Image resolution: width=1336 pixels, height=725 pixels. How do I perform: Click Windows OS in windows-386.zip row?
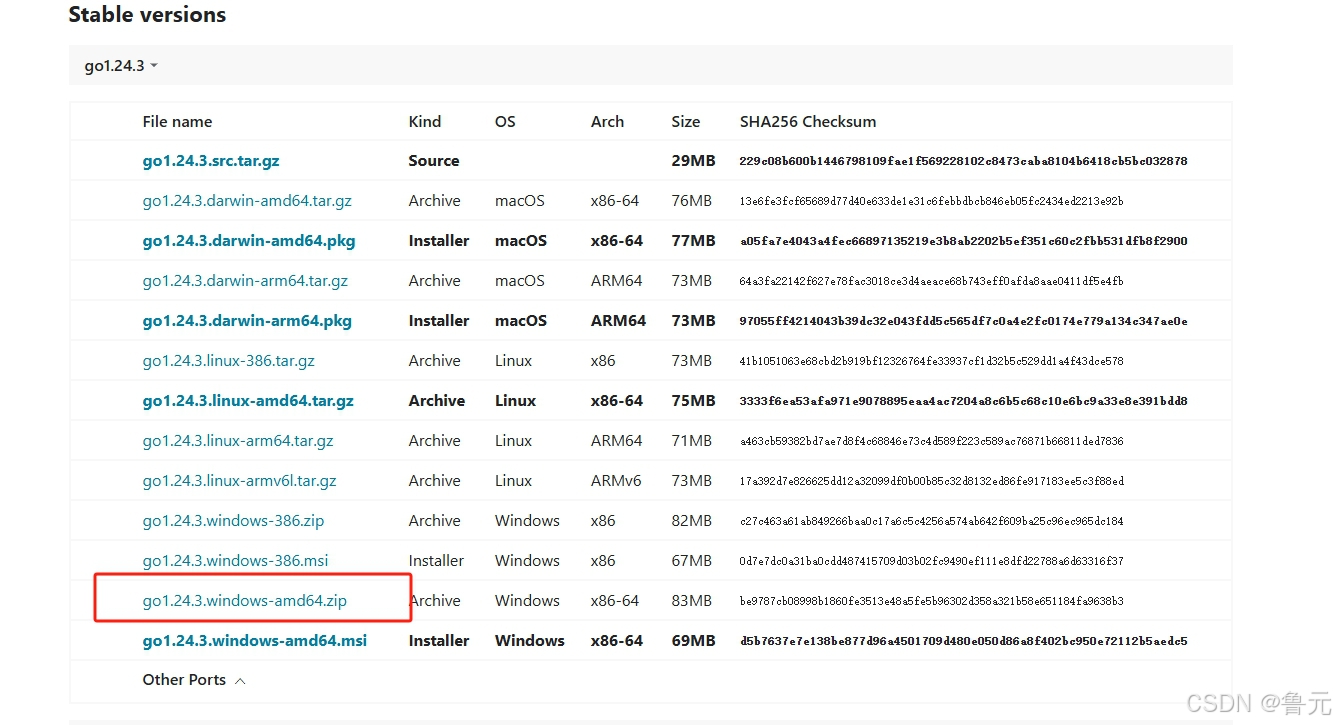click(527, 521)
